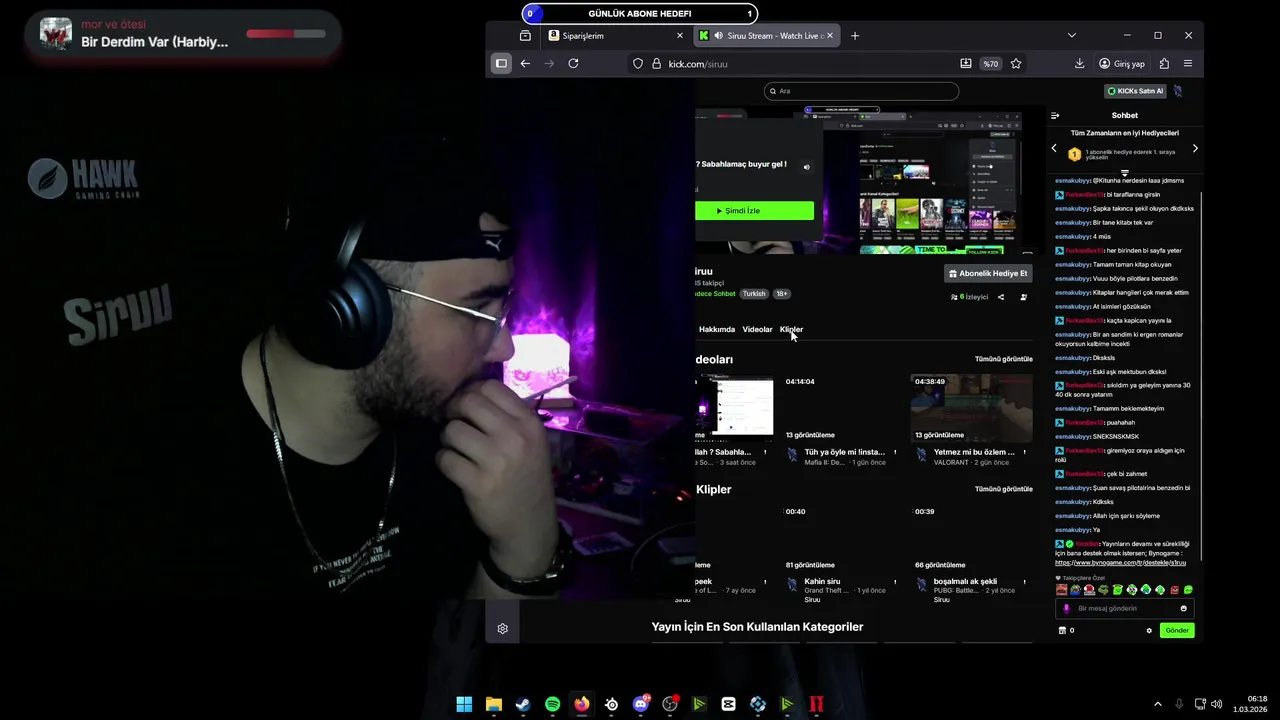Expand the list all tabs chevron
The image size is (1280, 720).
click(x=1071, y=35)
